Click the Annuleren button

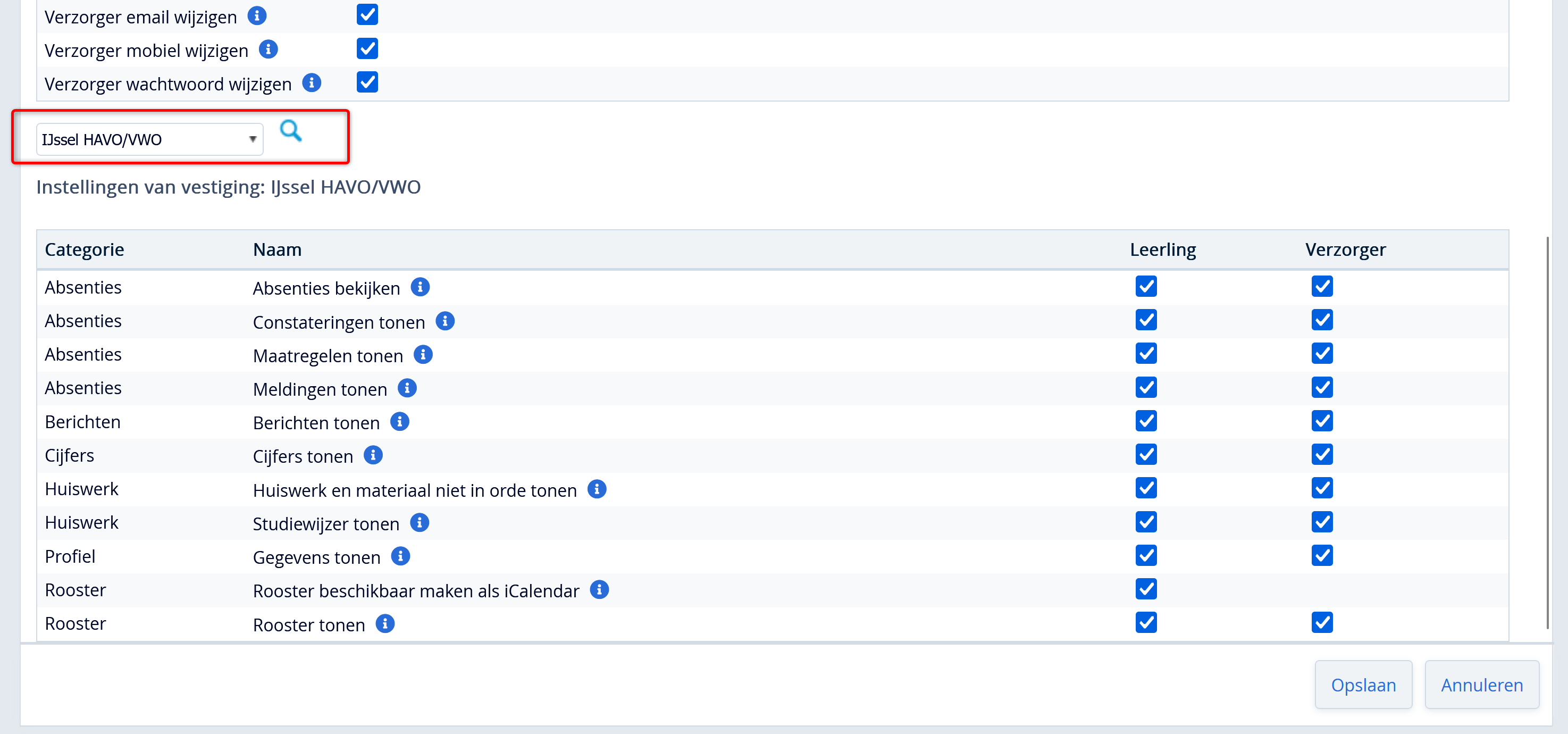point(1481,685)
